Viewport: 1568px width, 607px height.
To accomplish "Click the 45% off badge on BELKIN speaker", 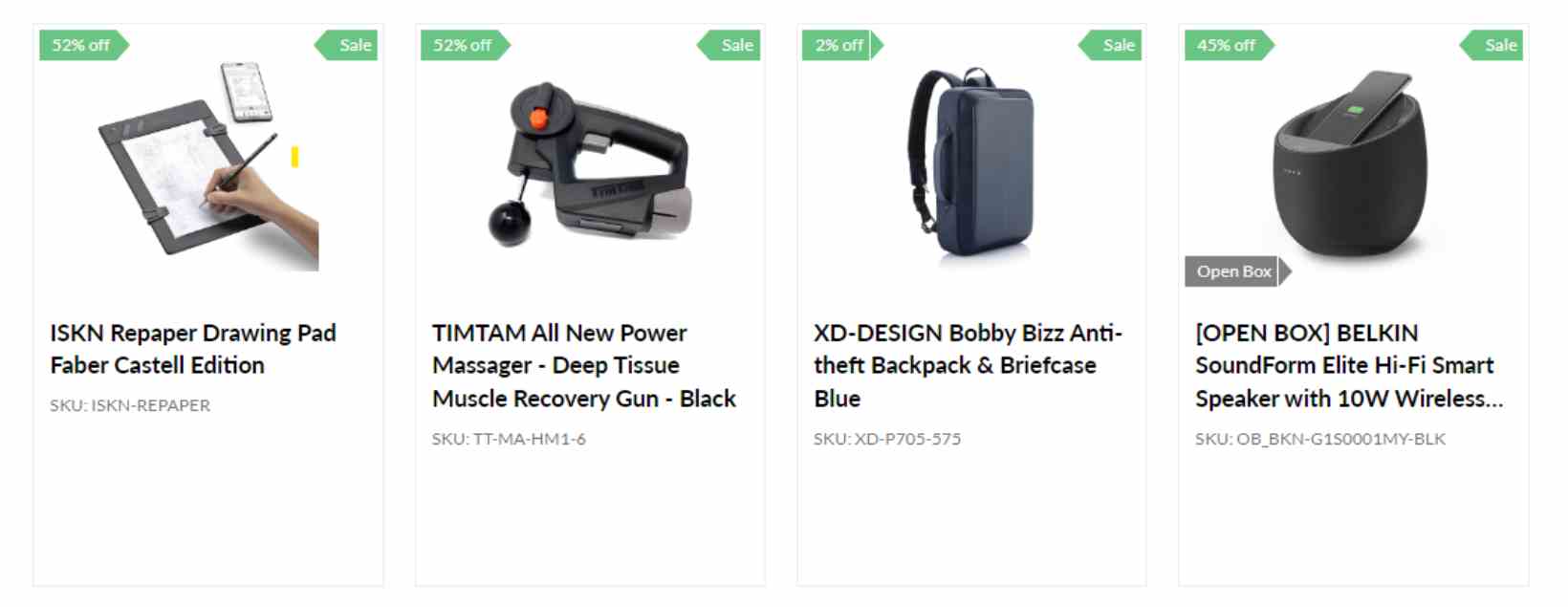I will [x=1229, y=45].
